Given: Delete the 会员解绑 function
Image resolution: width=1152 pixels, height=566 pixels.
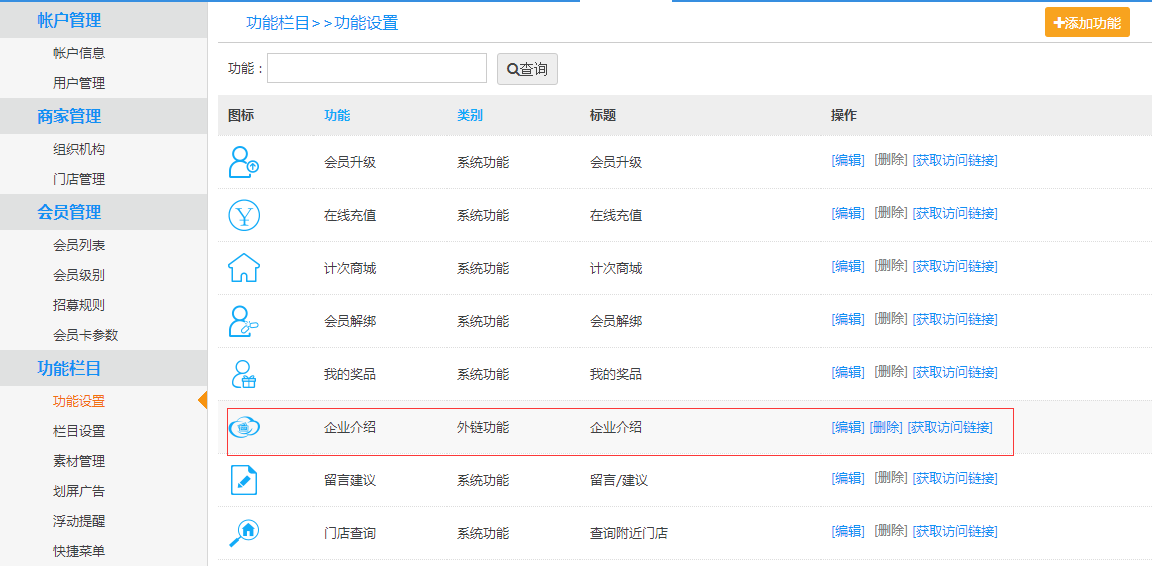Looking at the screenshot, I should click(x=890, y=319).
